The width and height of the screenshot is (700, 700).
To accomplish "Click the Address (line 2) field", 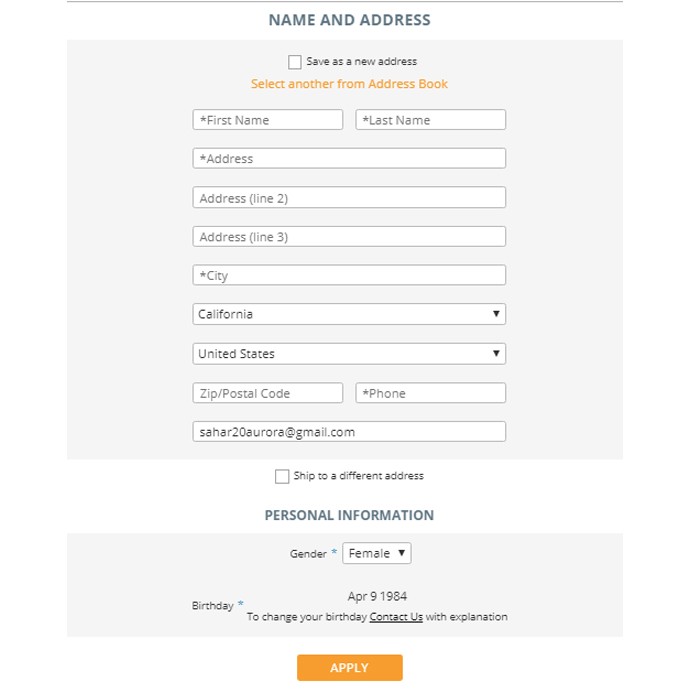I will pyautogui.click(x=349, y=198).
